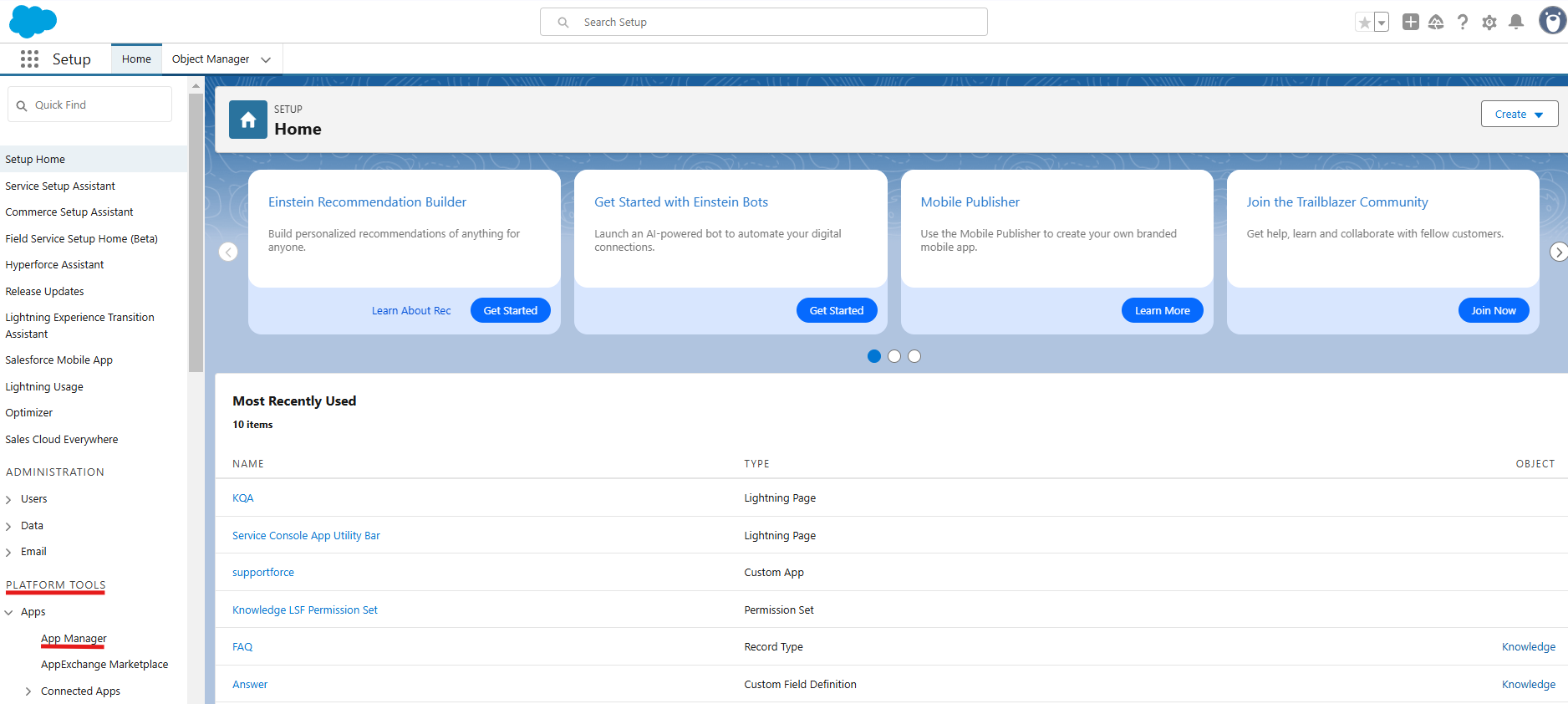The image size is (1568, 704).
Task: Click Get Started on Einstein Recommendation Builder card
Action: (x=511, y=310)
